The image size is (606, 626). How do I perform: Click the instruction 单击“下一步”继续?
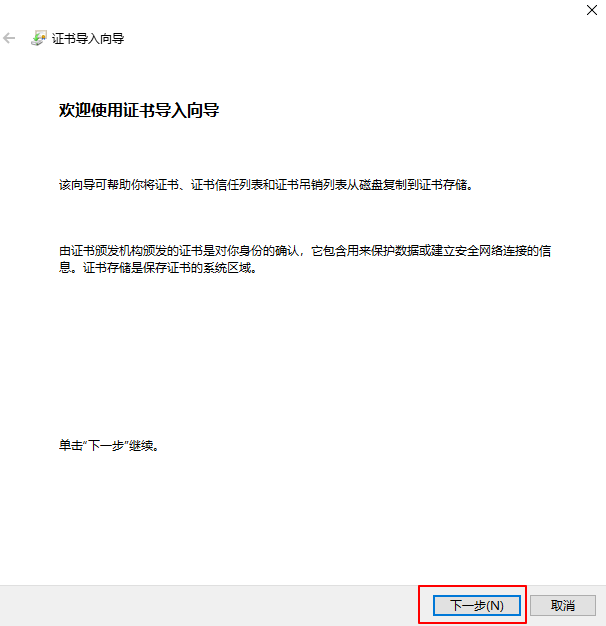(x=110, y=445)
